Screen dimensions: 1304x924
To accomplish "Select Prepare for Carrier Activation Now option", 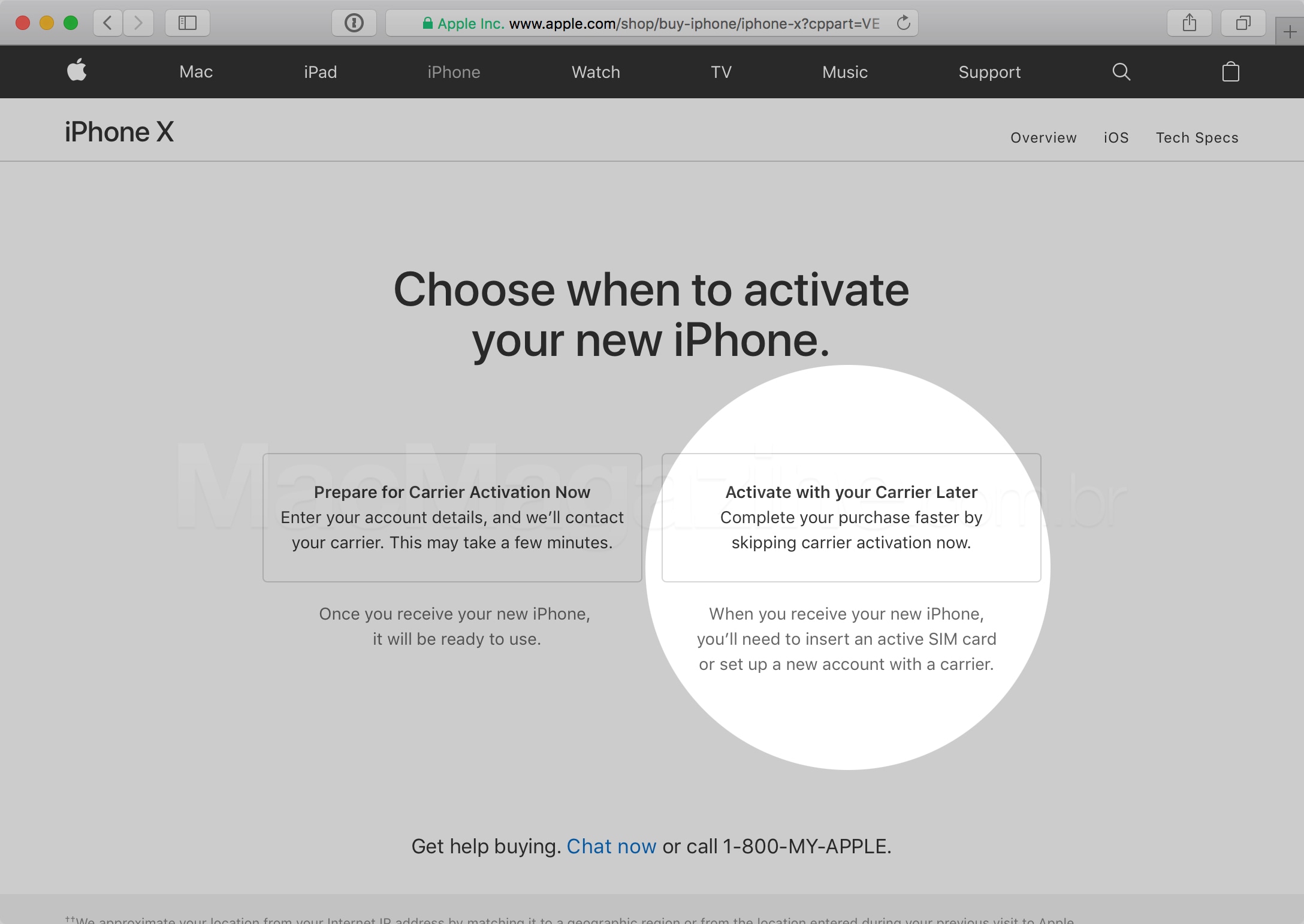I will [x=452, y=517].
